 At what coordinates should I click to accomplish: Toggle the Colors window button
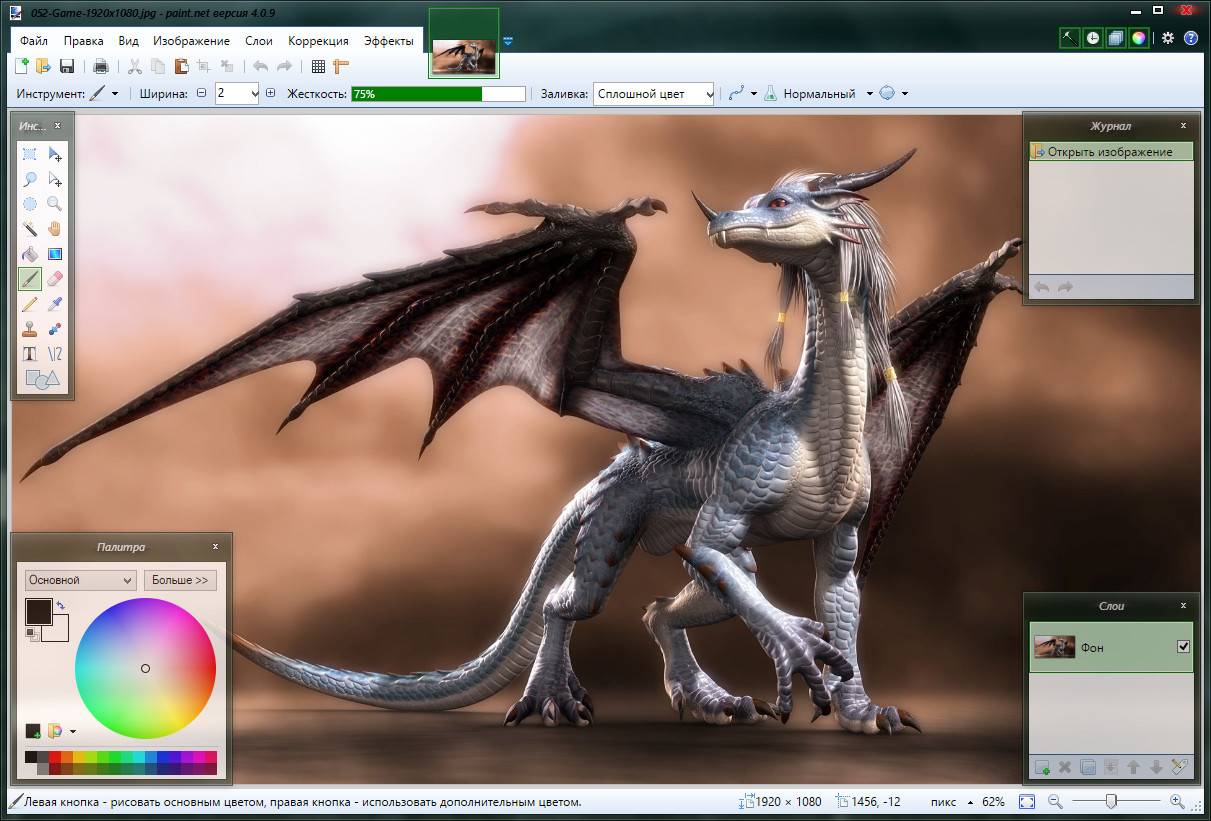(1139, 38)
